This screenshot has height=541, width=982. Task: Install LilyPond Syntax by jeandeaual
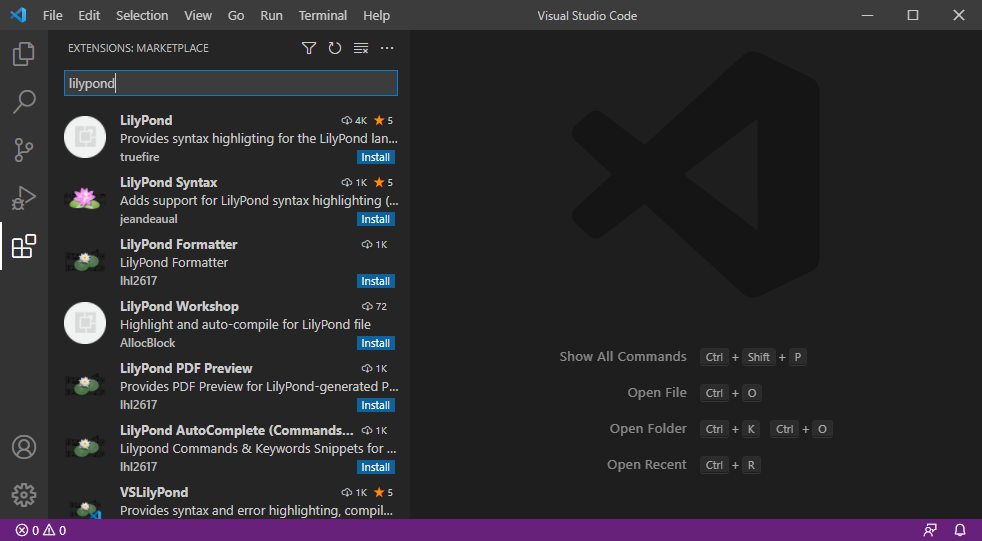pyautogui.click(x=376, y=219)
